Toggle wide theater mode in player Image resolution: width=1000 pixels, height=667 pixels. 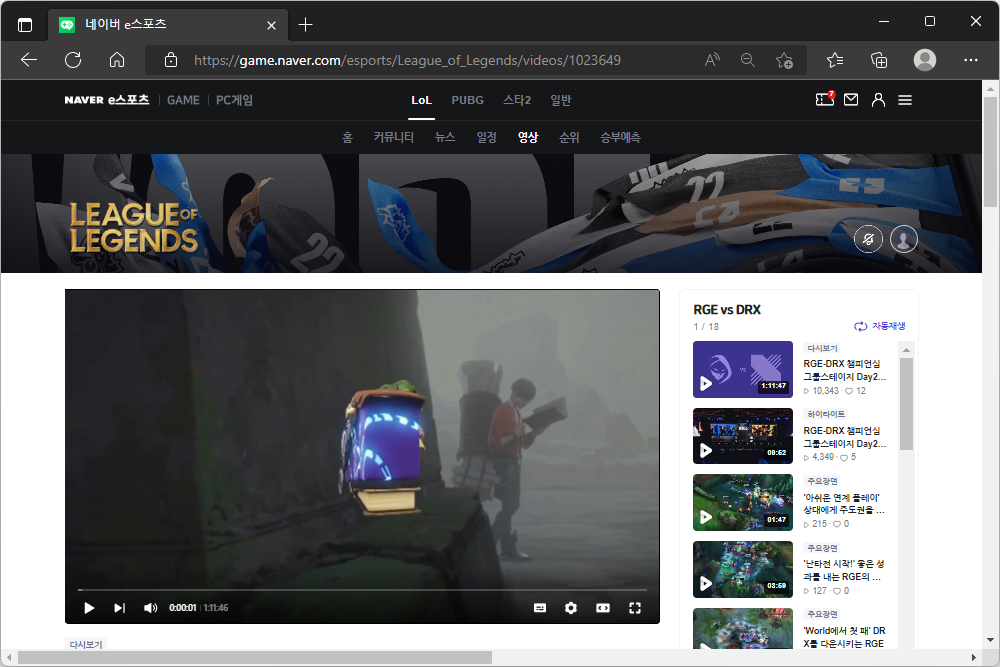[x=603, y=608]
